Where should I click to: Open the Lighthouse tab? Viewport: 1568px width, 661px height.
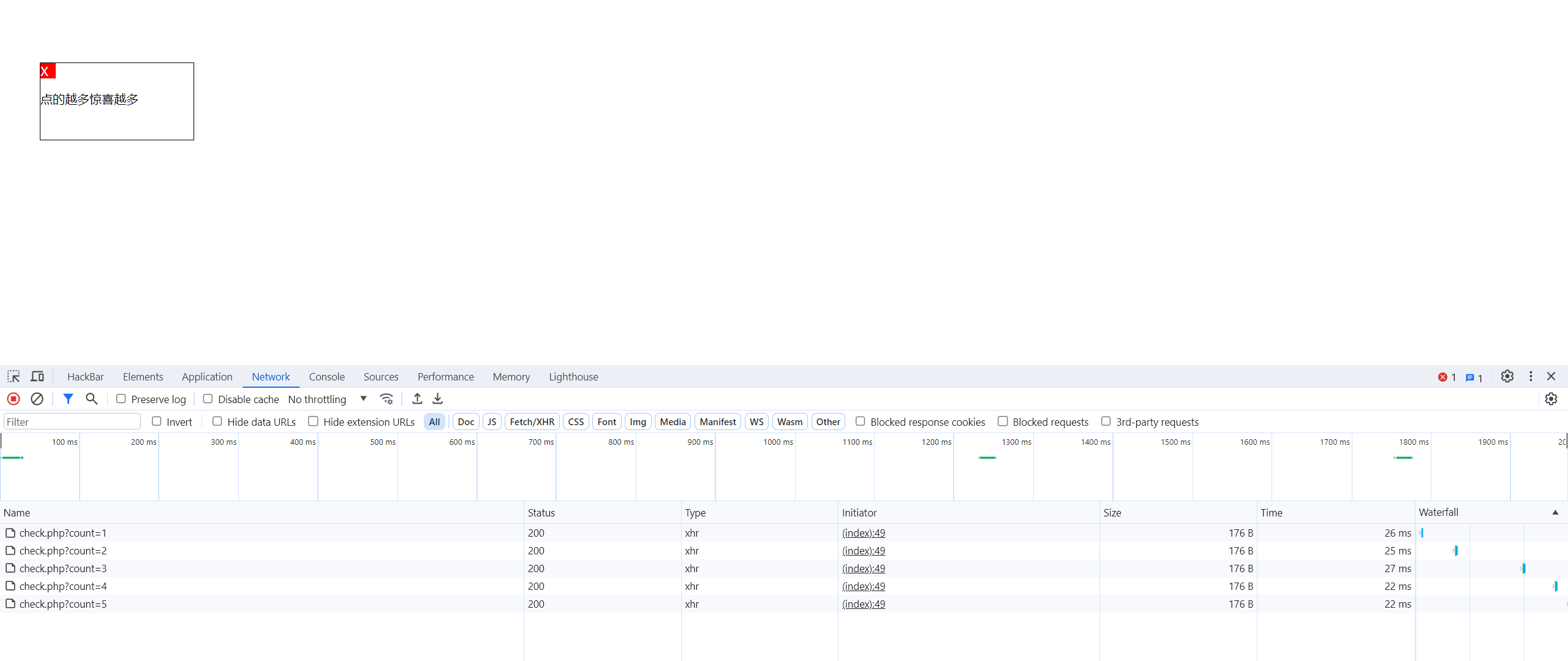tap(573, 377)
